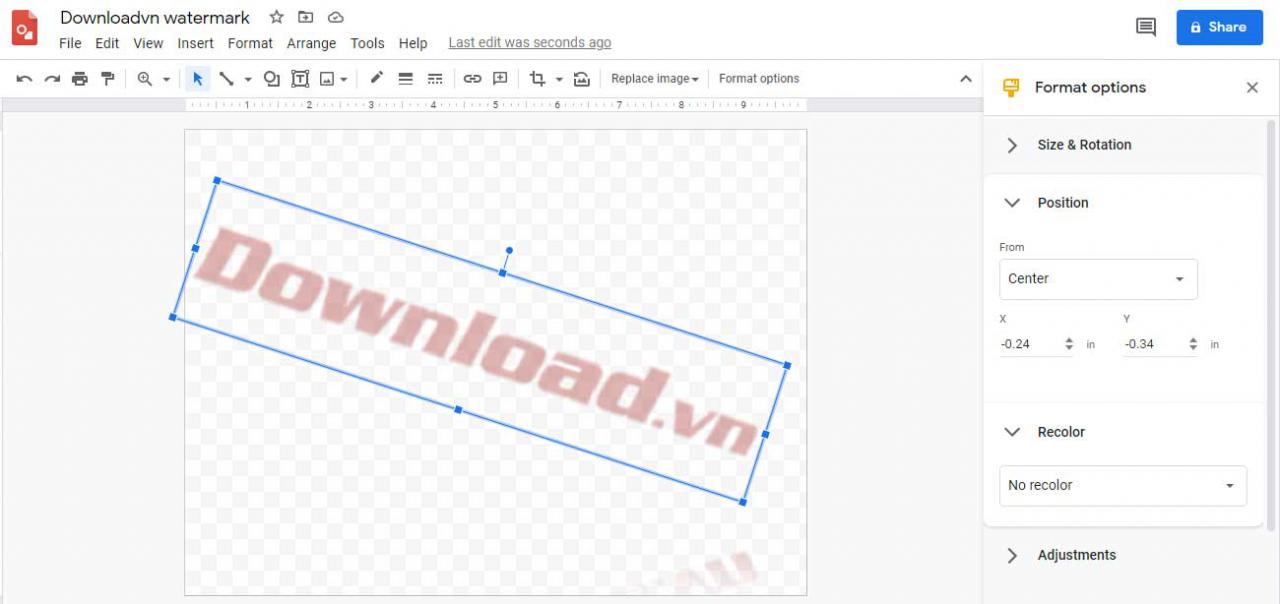Open the Border weight tool
Viewport: 1280px width, 604px height.
405,79
